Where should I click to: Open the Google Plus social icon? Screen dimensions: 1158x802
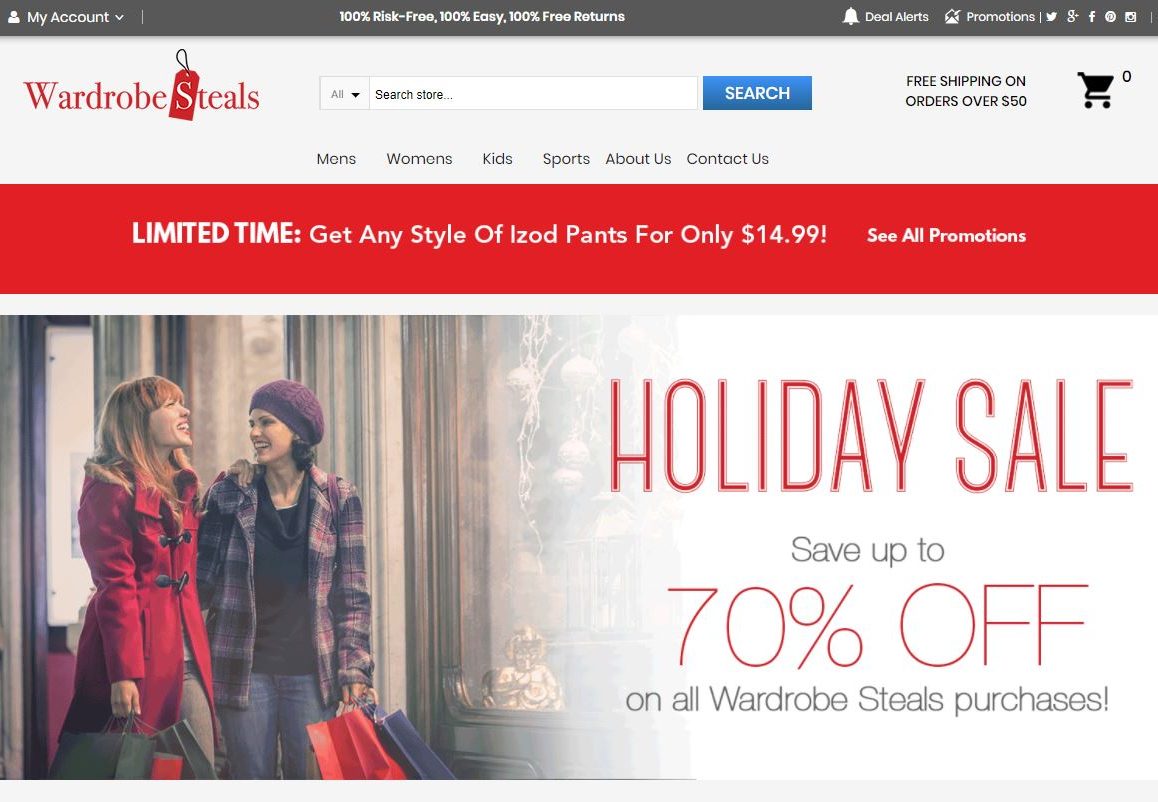(x=1072, y=16)
